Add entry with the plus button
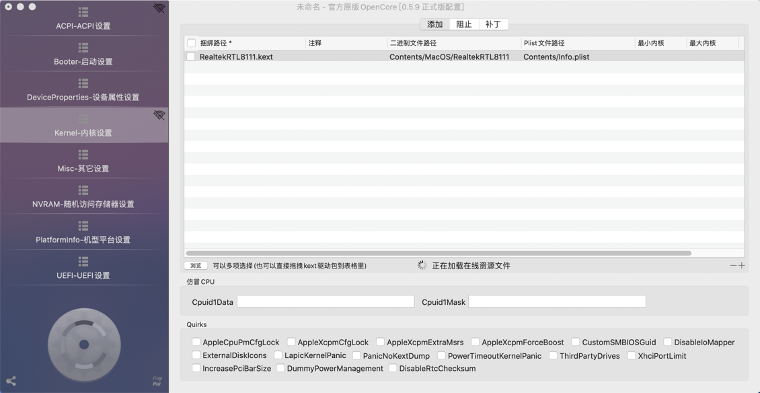This screenshot has width=760, height=393. coord(742,266)
